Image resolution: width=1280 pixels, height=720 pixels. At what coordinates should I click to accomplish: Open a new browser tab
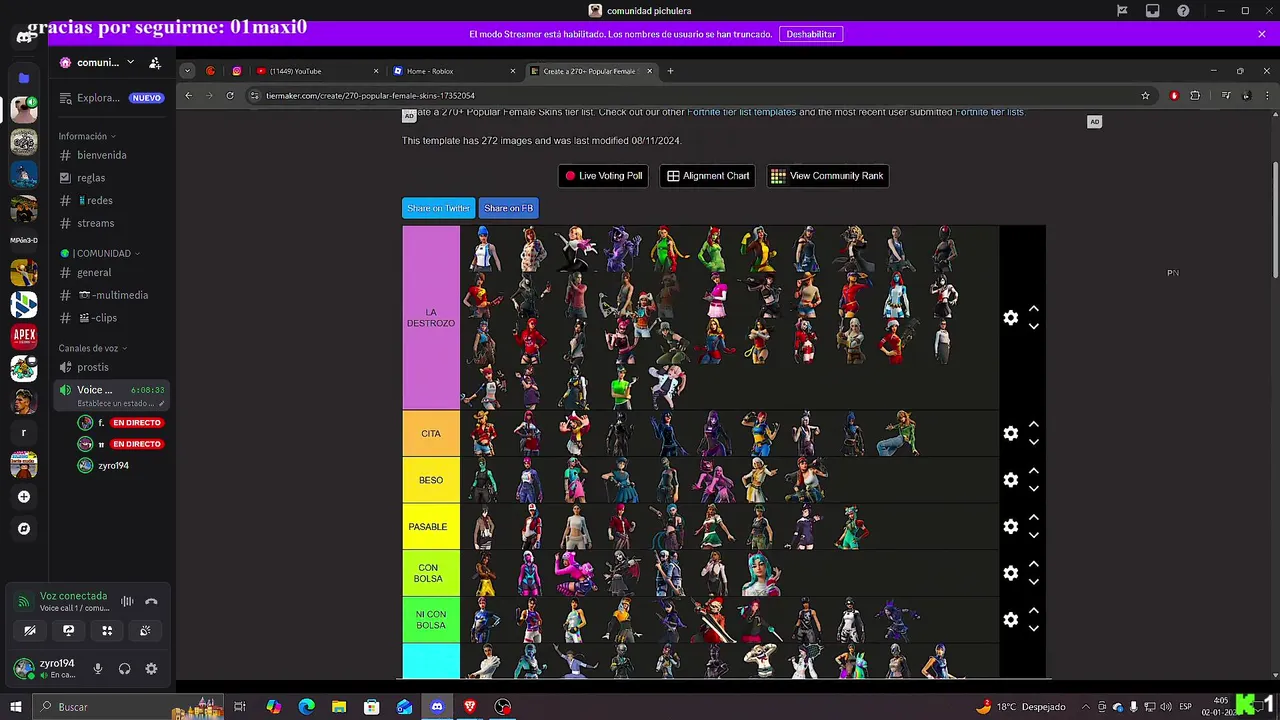point(670,71)
